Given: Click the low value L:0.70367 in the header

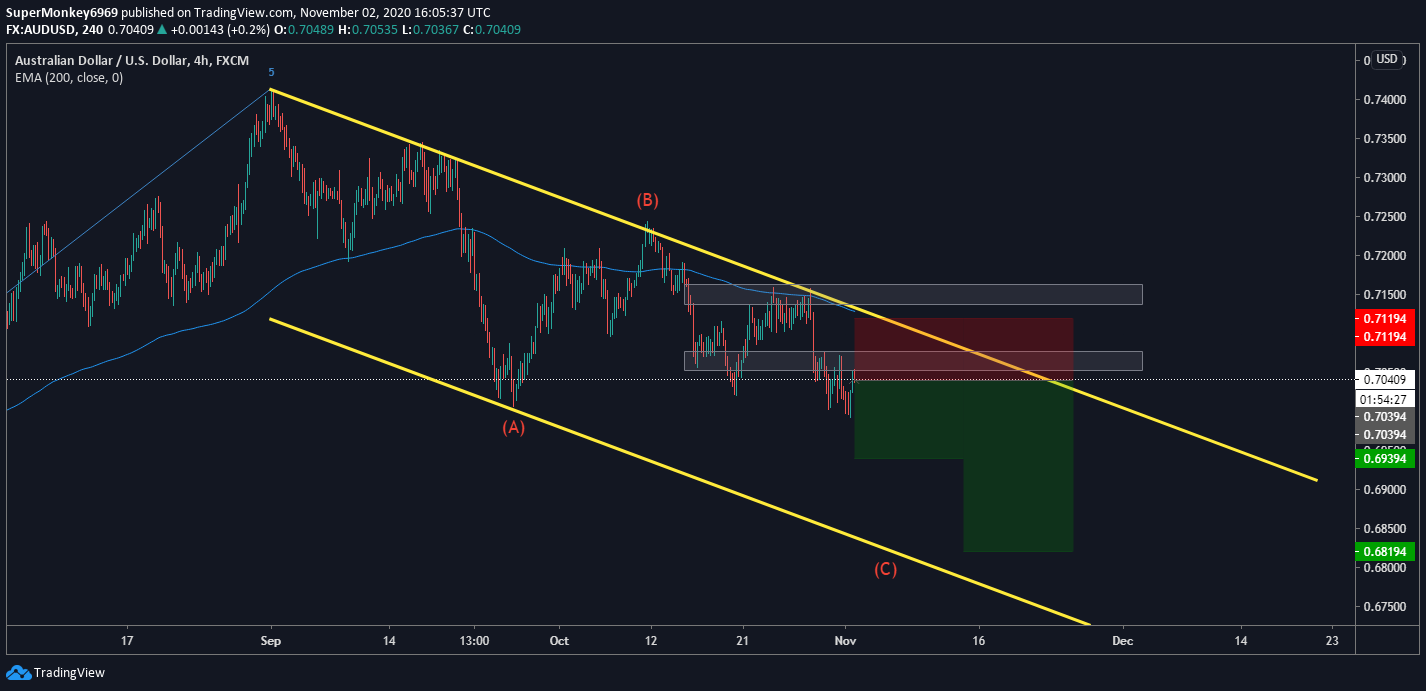Looking at the screenshot, I should point(431,29).
